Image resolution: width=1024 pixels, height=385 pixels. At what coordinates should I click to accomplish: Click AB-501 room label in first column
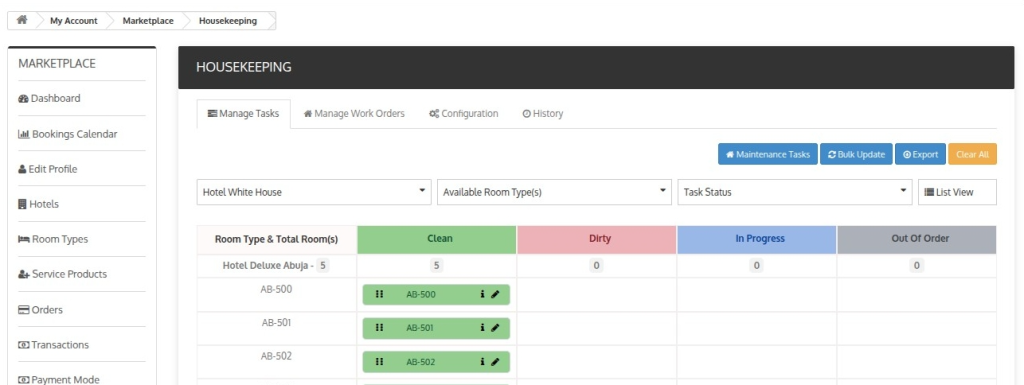[x=276, y=322]
